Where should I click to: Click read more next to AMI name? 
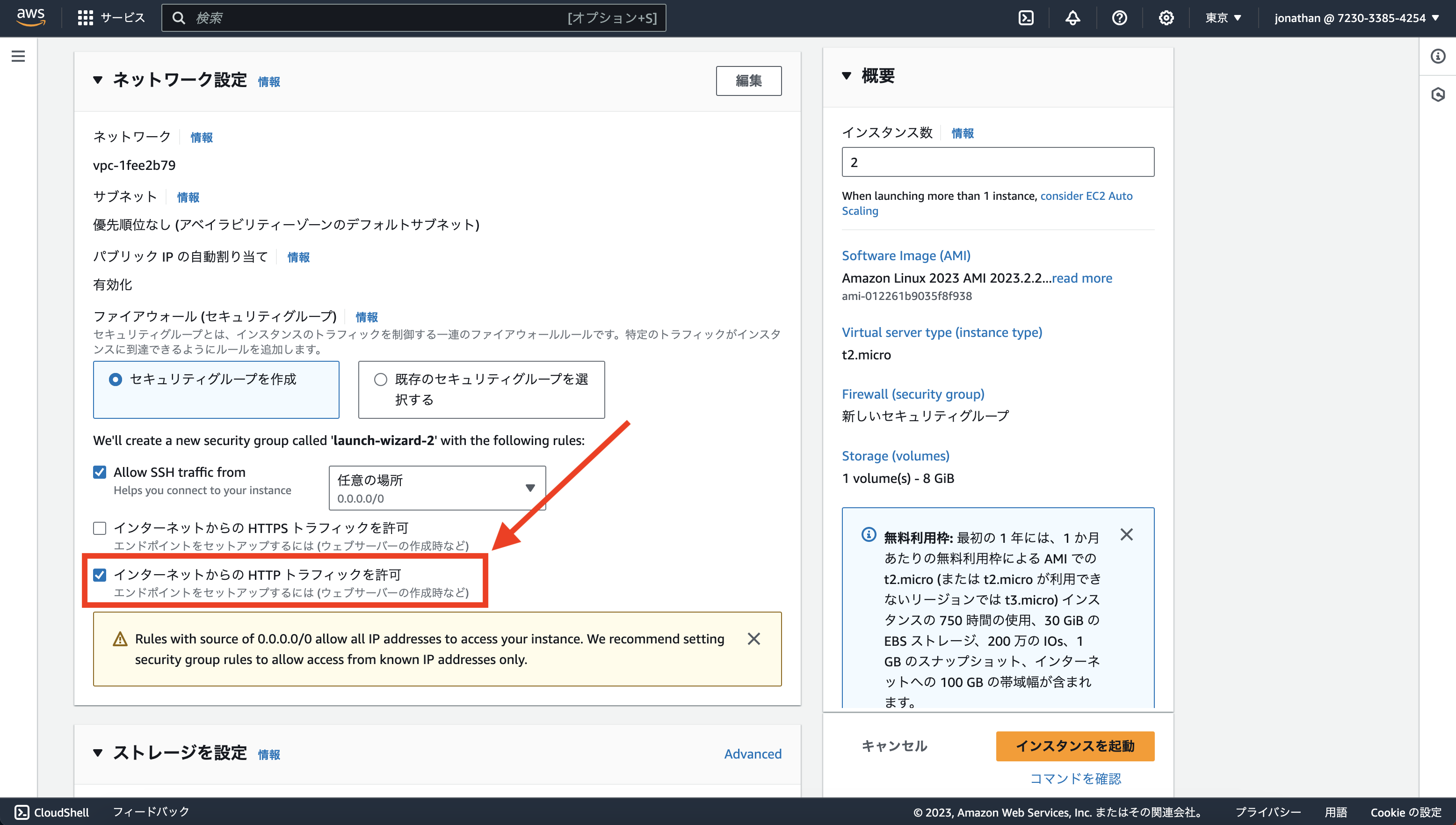(x=1082, y=277)
